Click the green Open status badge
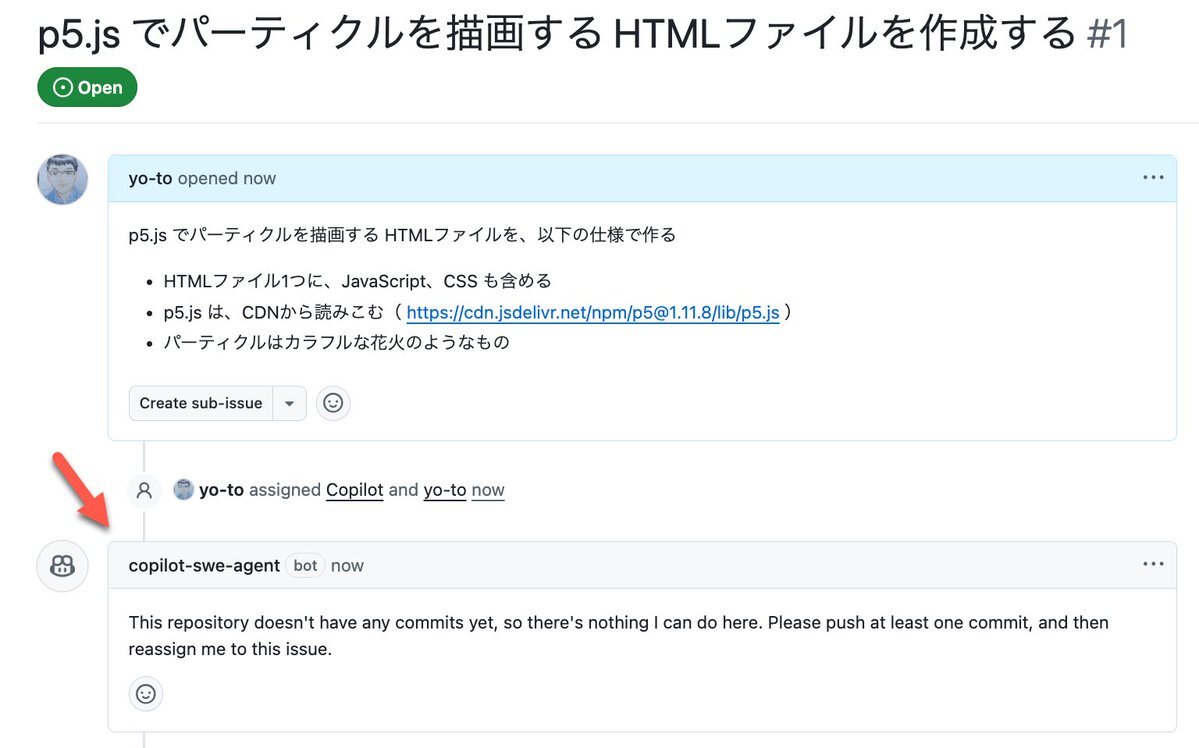The width and height of the screenshot is (1199, 748). tap(87, 87)
